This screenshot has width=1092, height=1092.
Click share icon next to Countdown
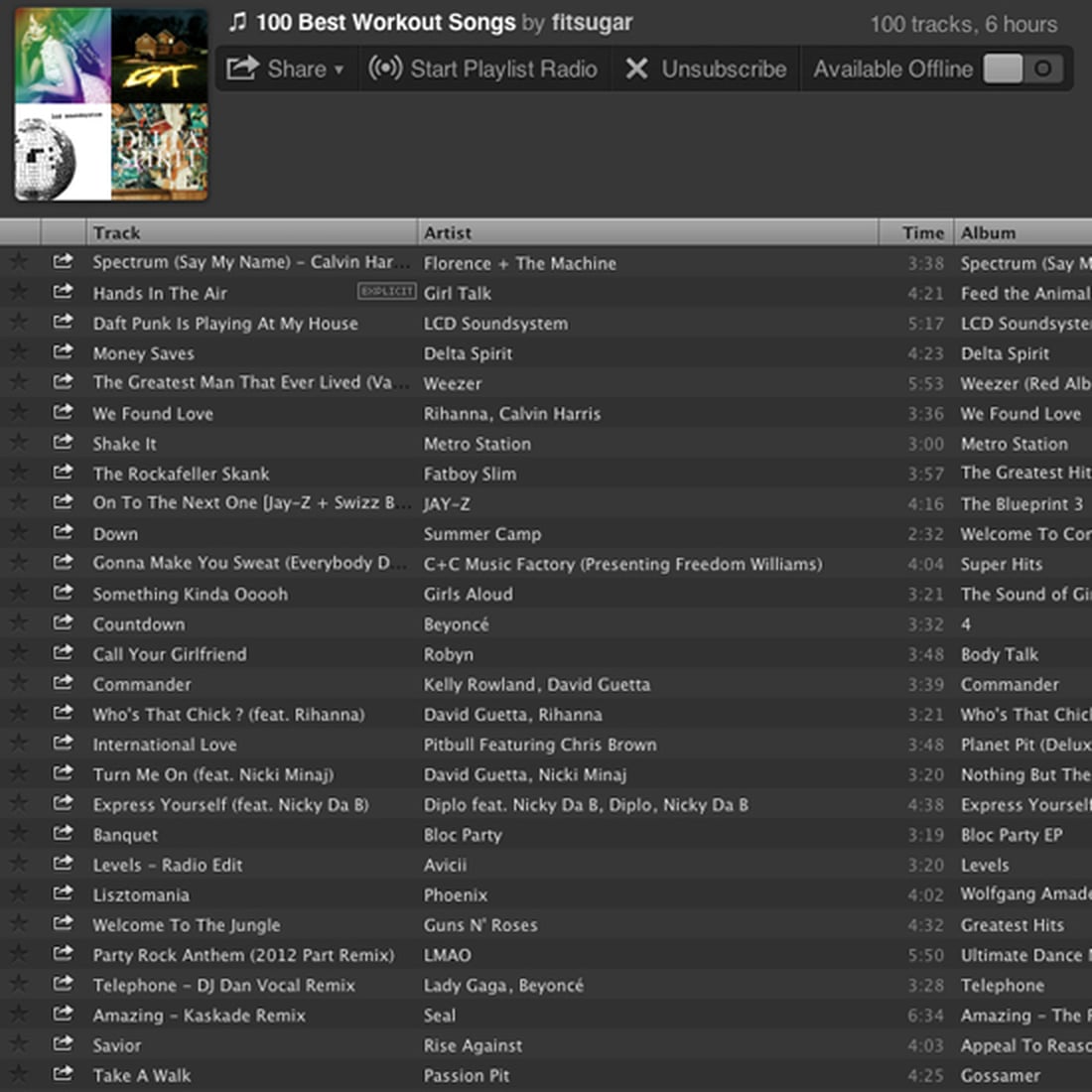click(63, 623)
